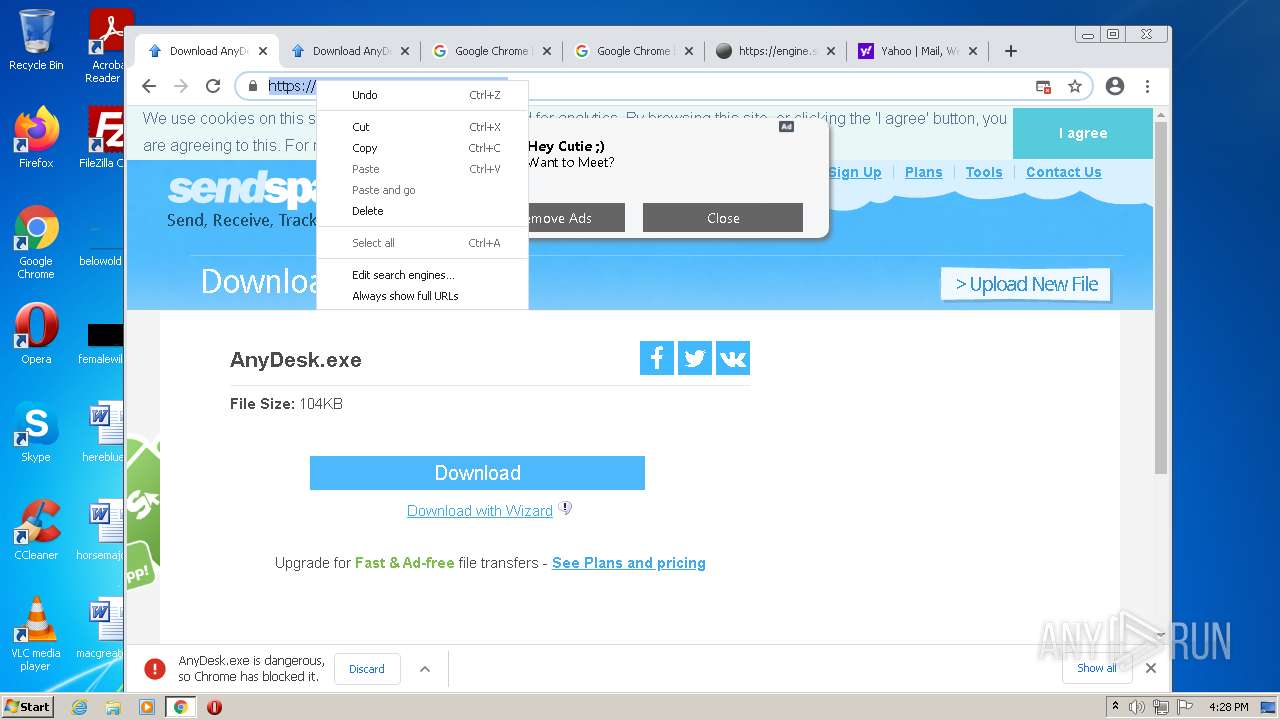Close the downloads bar
Image resolution: width=1280 pixels, height=720 pixels.
(x=1151, y=668)
